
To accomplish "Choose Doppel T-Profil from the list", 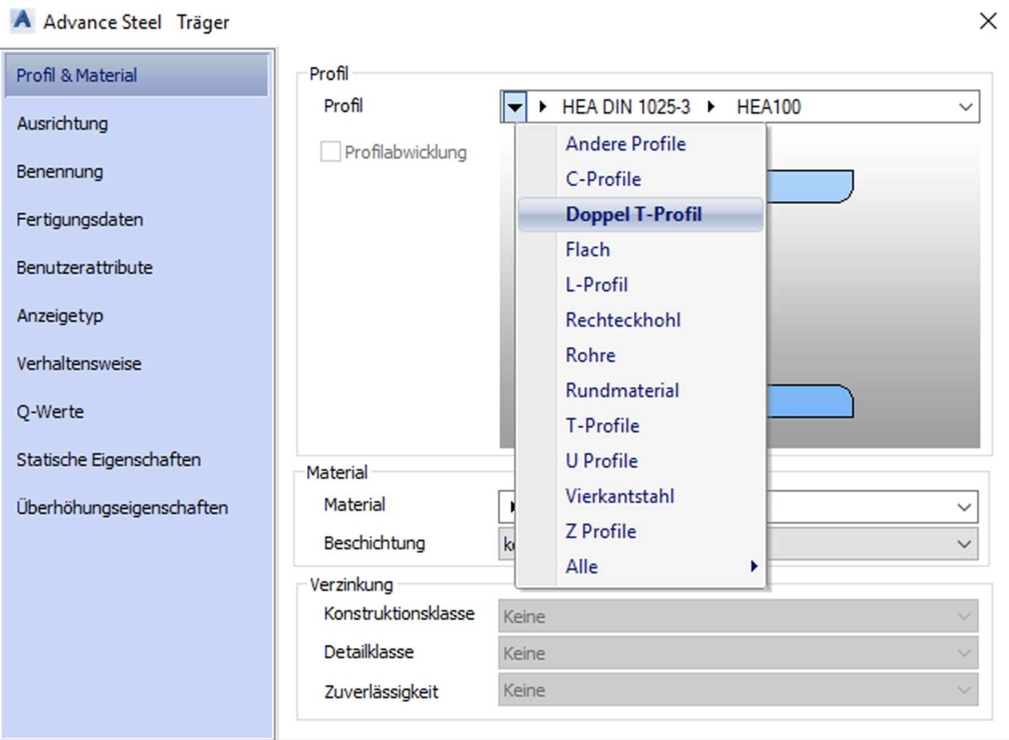I will click(633, 215).
